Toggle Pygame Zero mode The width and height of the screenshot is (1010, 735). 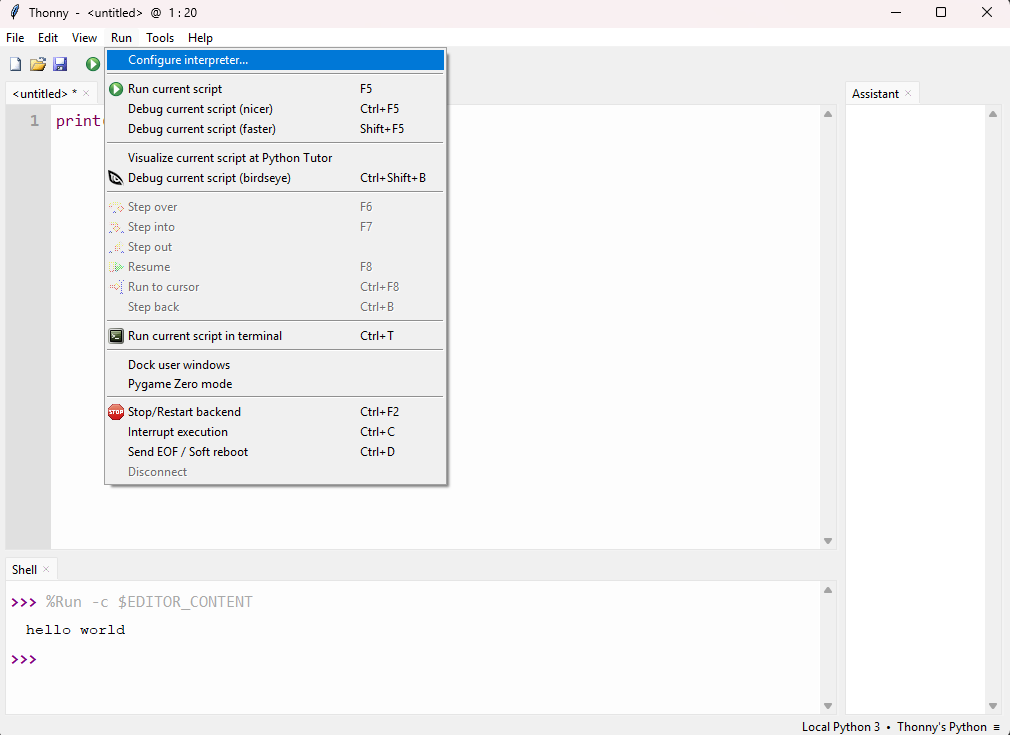276,384
